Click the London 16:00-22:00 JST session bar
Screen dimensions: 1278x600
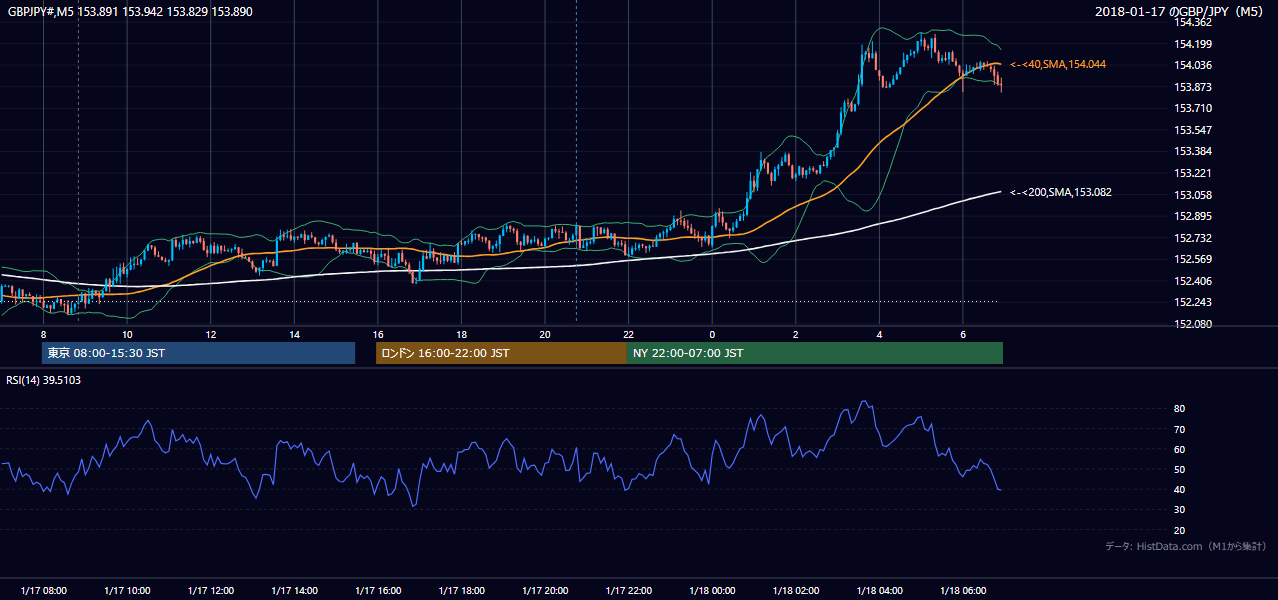tap(501, 353)
